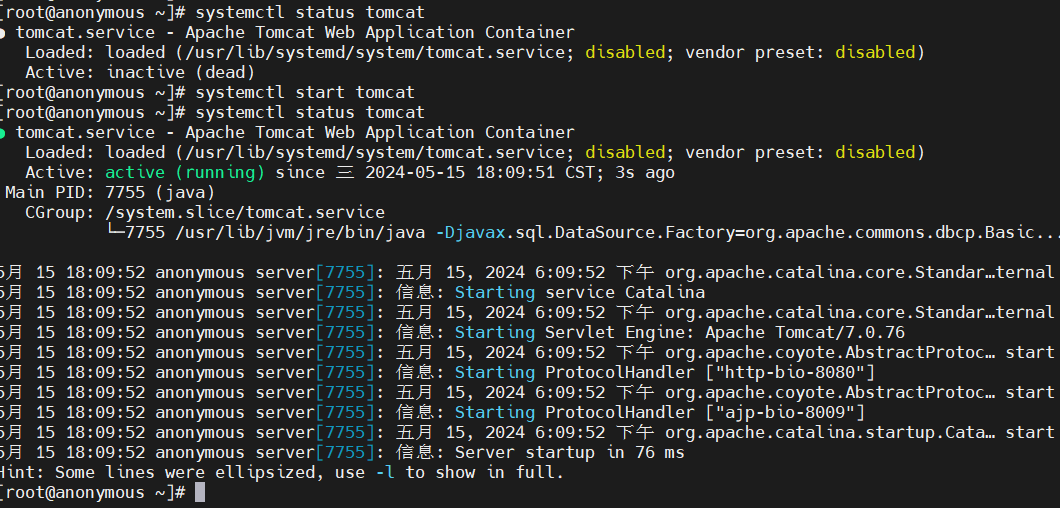
Task: Click the 'systemctl start tomcat' command text
Action: [305, 92]
